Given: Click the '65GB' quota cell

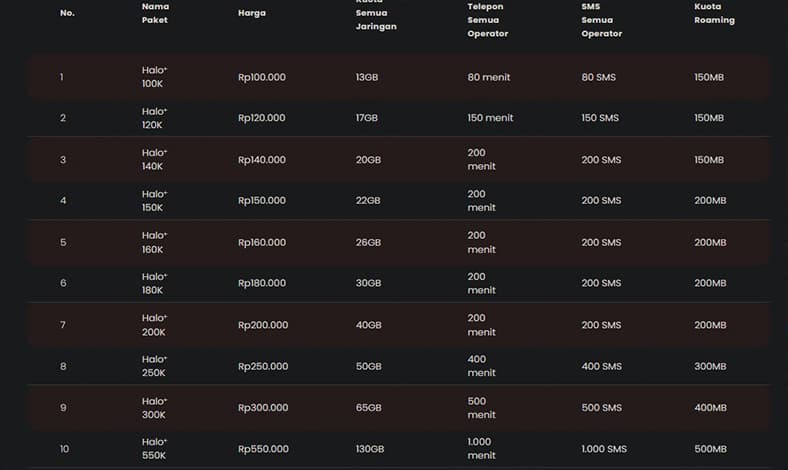Looking at the screenshot, I should 369,408.
